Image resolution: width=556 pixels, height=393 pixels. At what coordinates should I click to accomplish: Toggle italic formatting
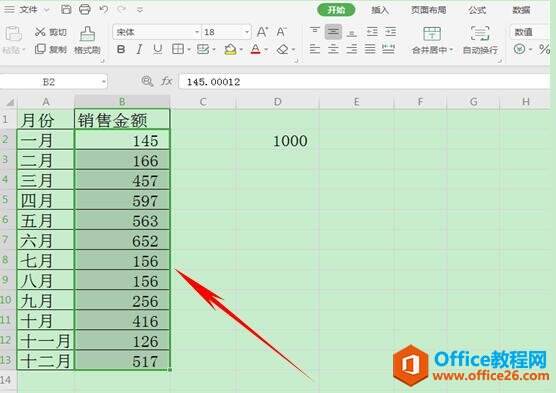click(139, 49)
